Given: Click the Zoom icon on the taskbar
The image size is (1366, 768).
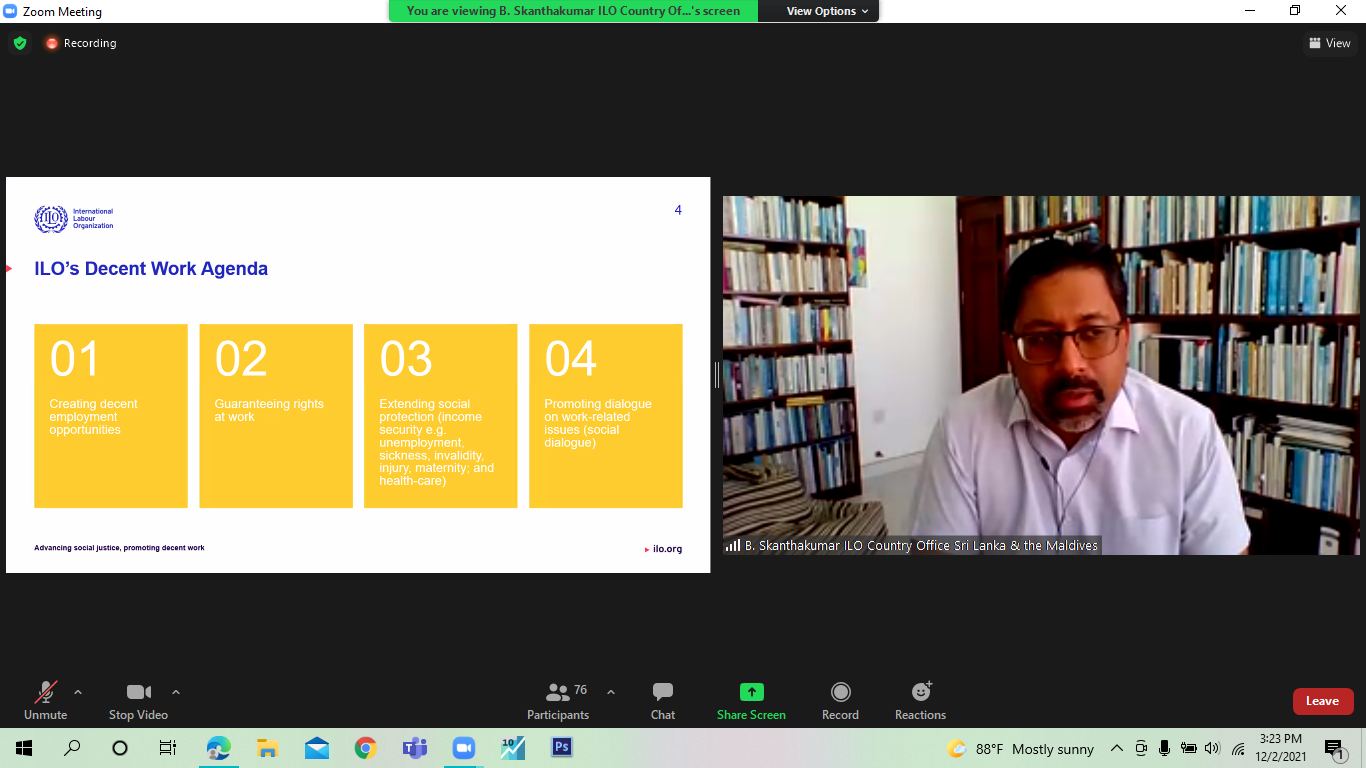Looking at the screenshot, I should 463,748.
